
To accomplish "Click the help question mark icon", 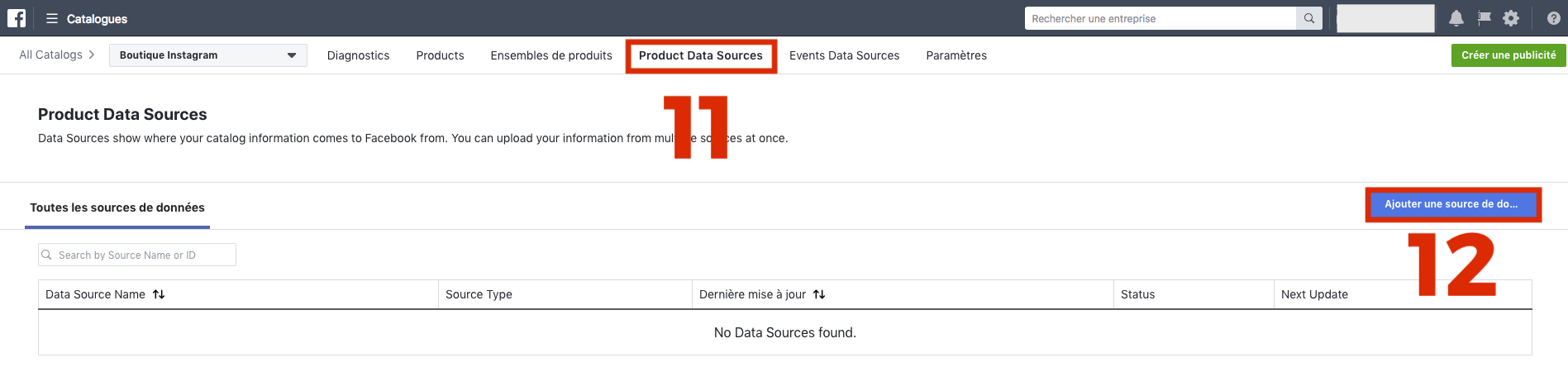I will [1554, 18].
